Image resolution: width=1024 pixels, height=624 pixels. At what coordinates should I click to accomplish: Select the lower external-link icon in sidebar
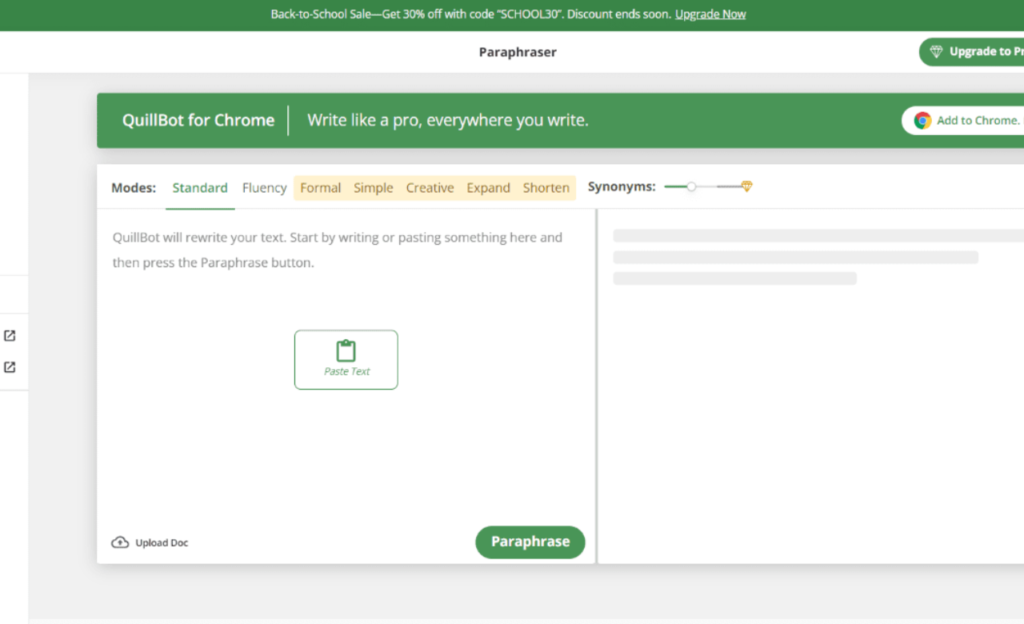click(x=11, y=367)
